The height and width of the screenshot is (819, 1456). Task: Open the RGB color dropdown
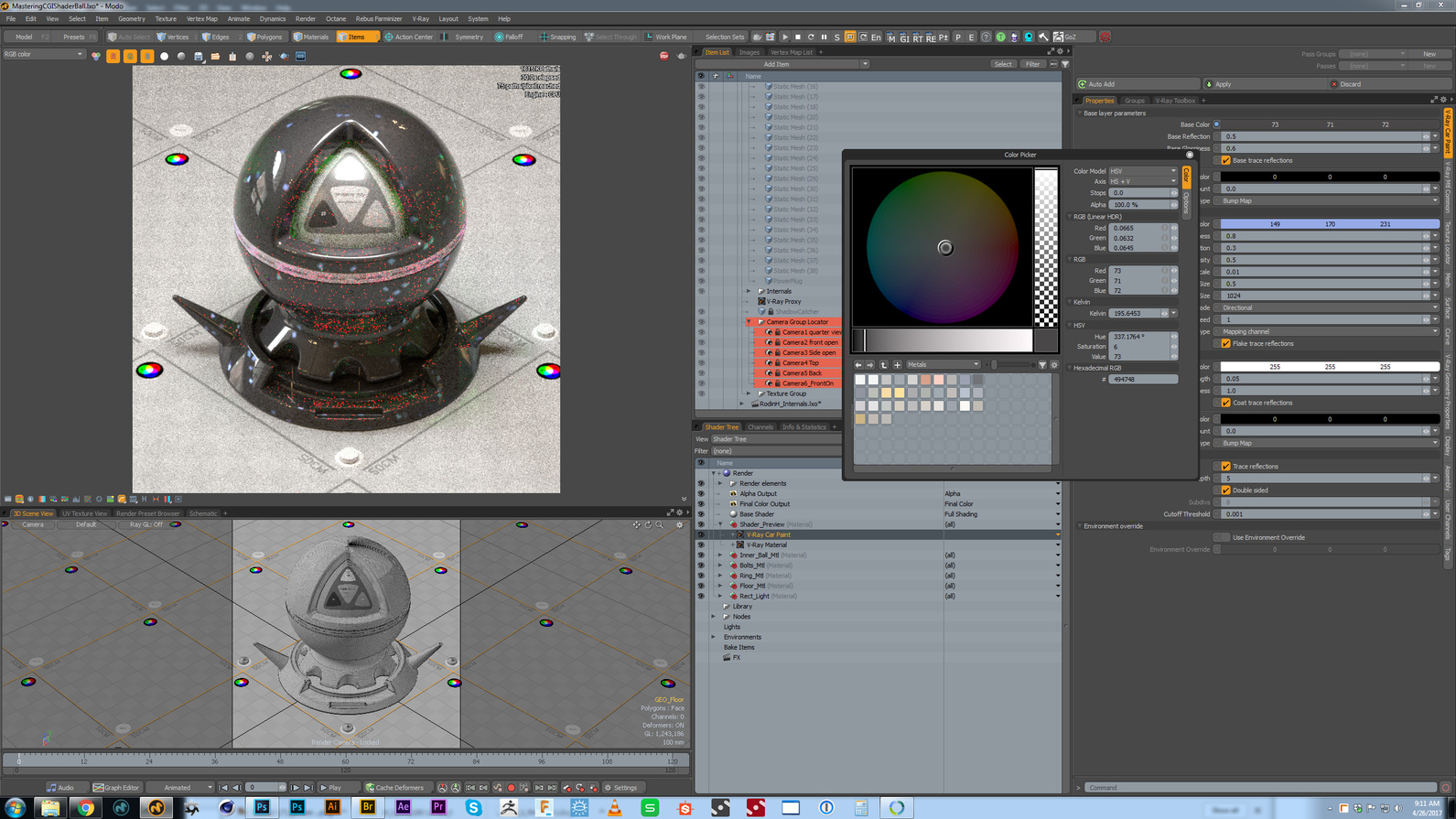coord(43,54)
